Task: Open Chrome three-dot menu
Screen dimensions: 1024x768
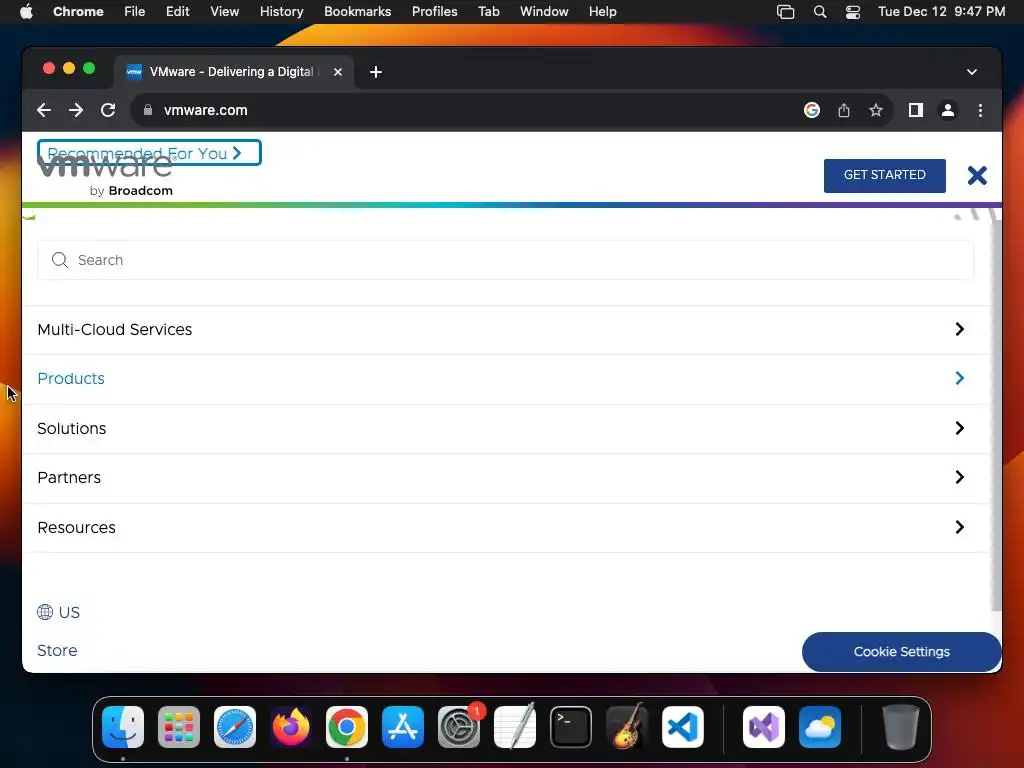Action: [x=980, y=110]
